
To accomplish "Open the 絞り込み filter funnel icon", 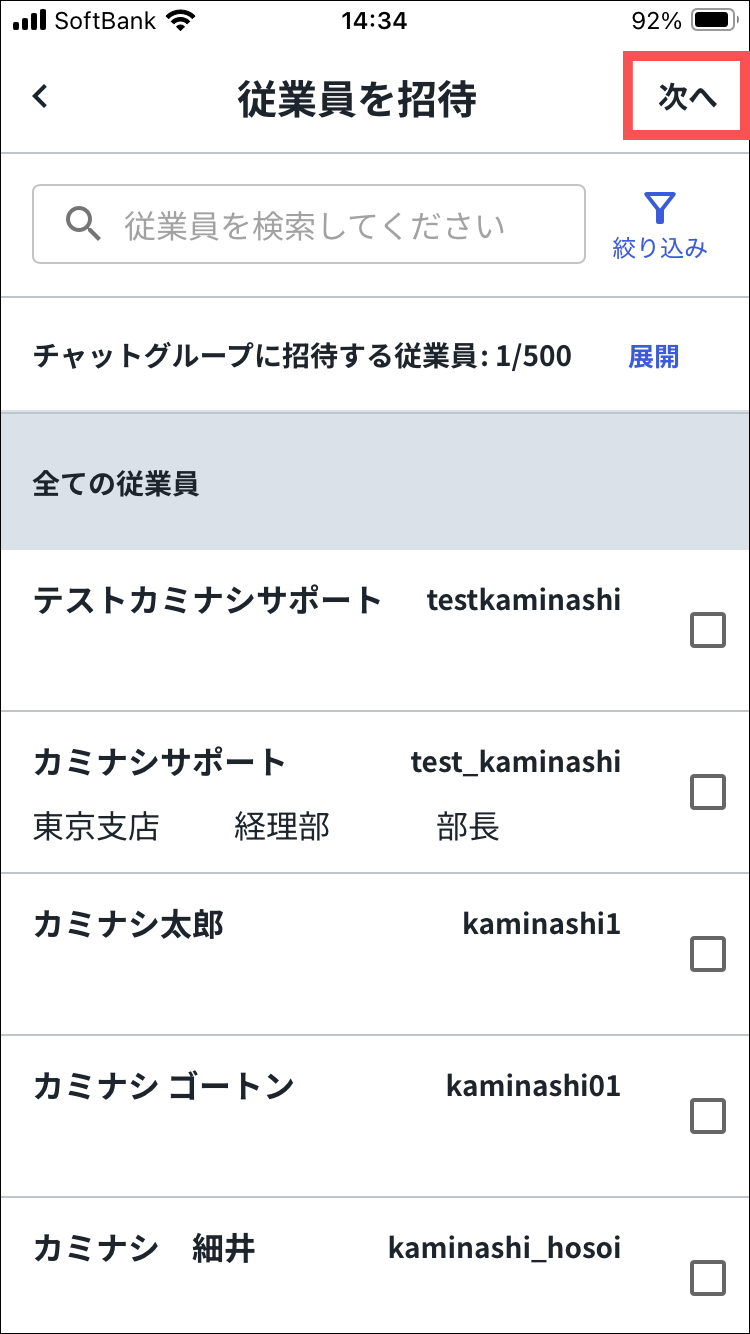I will 660,208.
